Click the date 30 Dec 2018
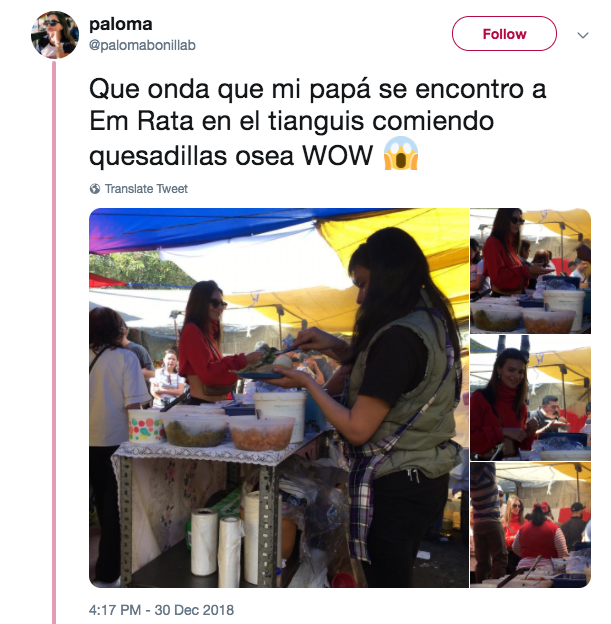 (194, 610)
